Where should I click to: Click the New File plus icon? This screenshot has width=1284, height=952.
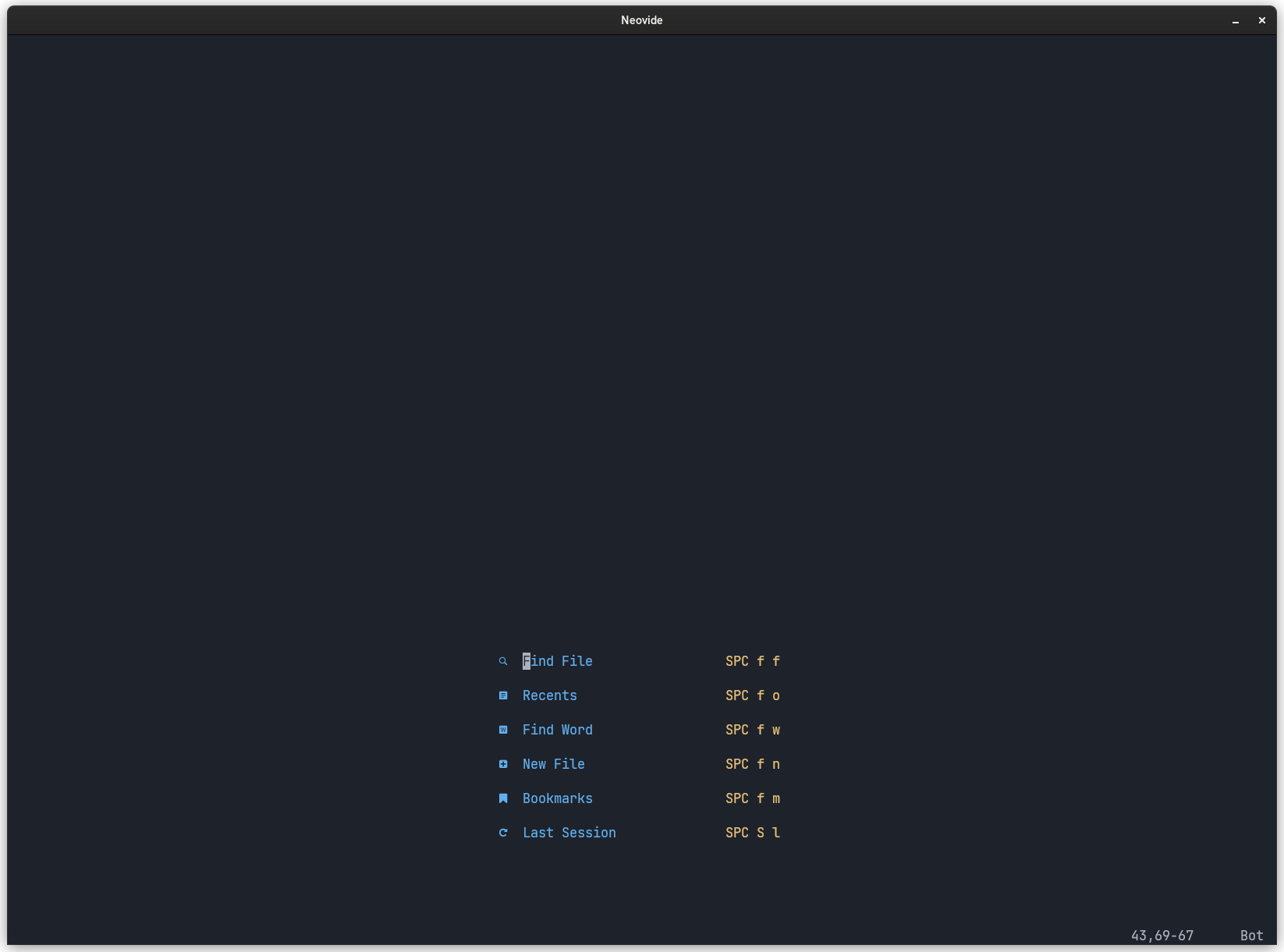coord(503,764)
